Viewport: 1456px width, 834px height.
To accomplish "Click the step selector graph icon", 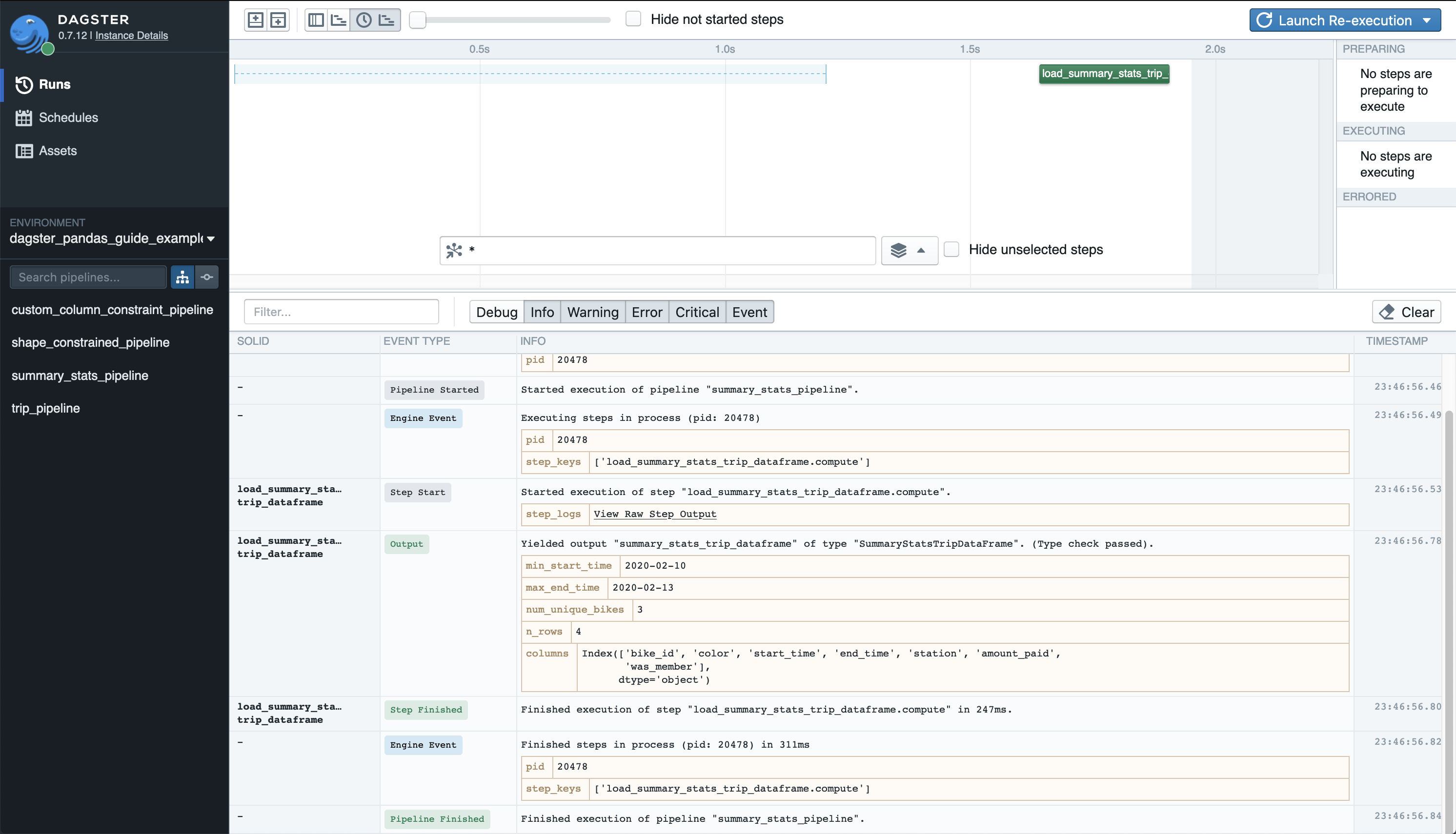I will point(454,250).
